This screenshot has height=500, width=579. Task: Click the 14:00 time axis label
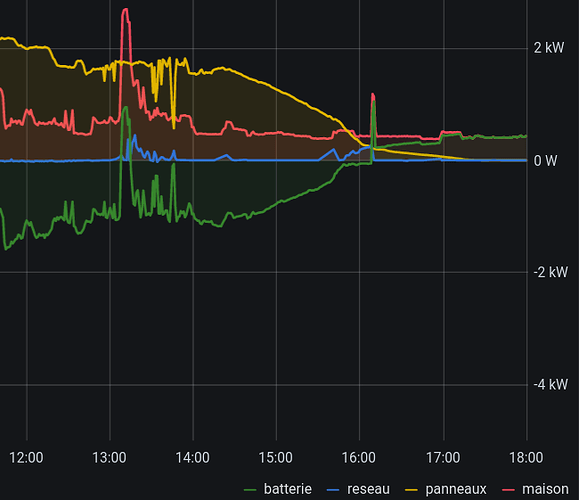click(192, 458)
